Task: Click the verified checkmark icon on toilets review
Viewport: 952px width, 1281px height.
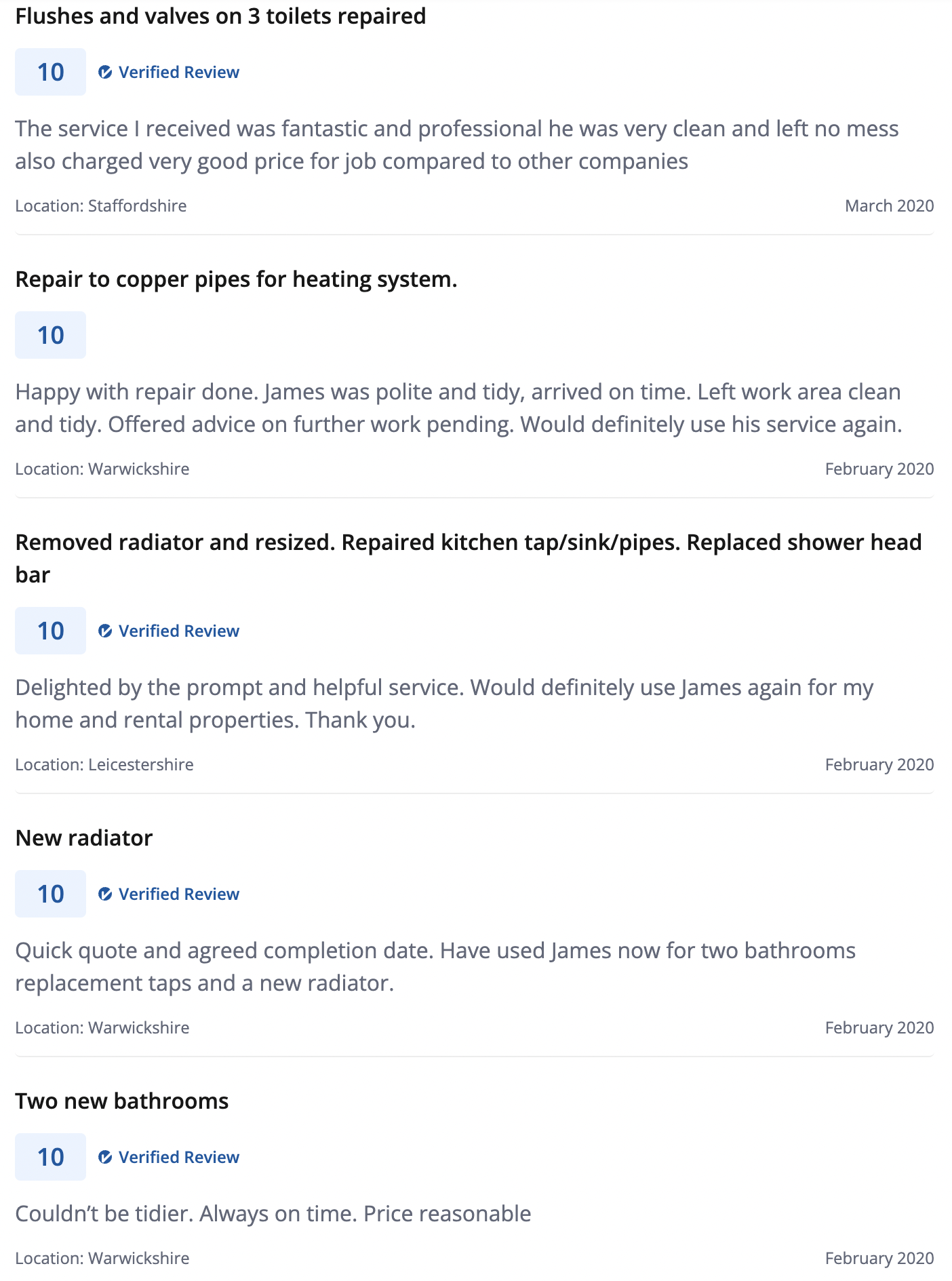Action: 105,72
